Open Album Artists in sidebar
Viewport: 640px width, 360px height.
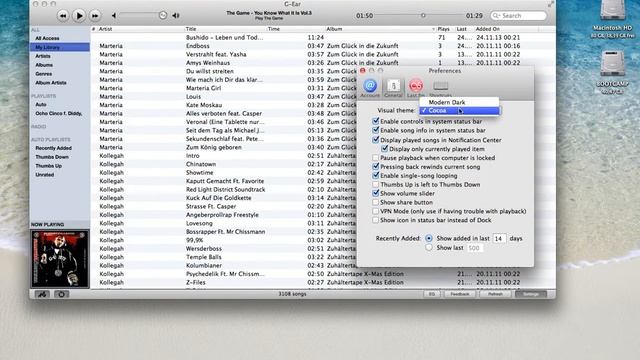tap(51, 83)
